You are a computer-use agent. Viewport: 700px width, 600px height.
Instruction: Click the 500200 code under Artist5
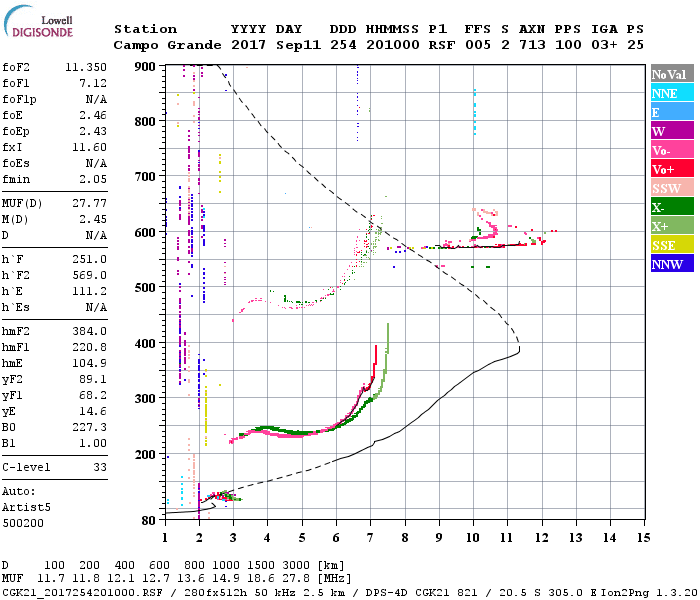[x=23, y=523]
